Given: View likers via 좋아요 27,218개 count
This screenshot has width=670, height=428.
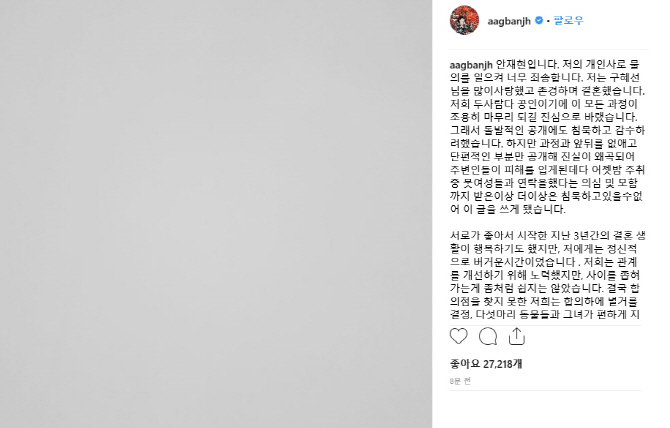Looking at the screenshot, I should point(486,364).
